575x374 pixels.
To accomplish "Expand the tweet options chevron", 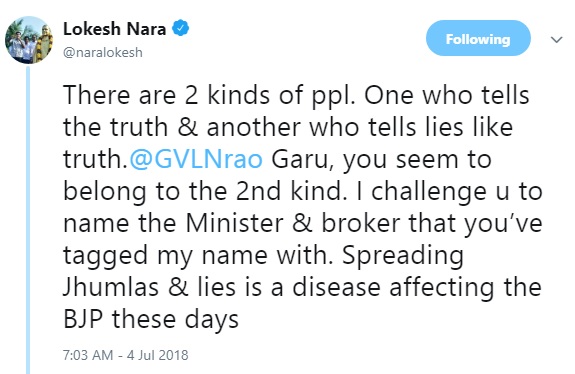I will point(557,39).
